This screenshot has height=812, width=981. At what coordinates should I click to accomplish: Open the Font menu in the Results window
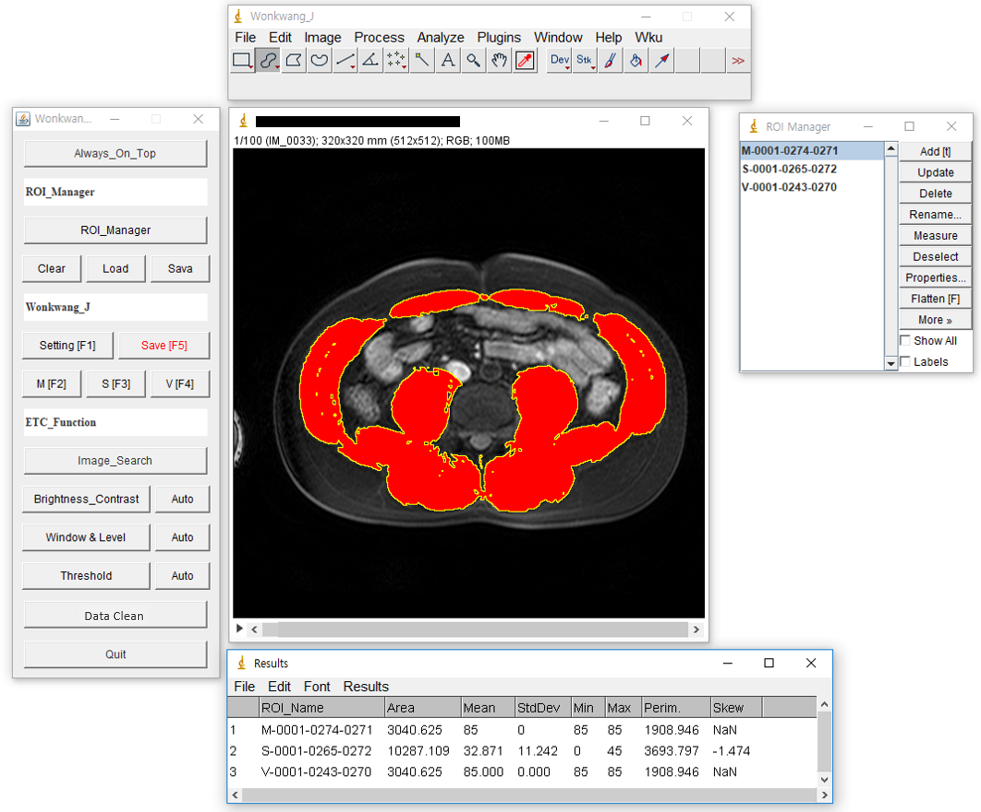(317, 686)
